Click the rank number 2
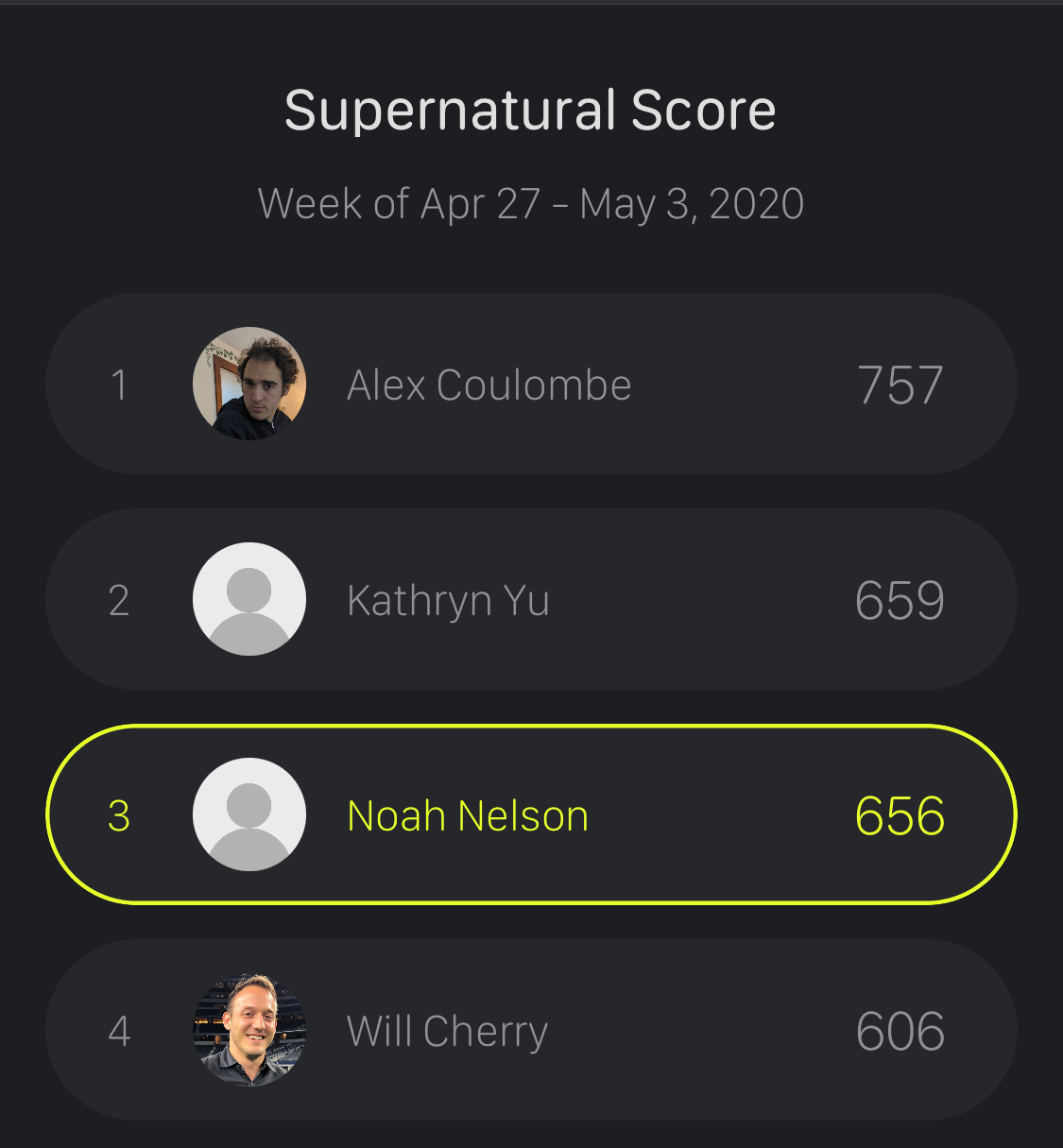The height and width of the screenshot is (1148, 1063). pos(119,601)
